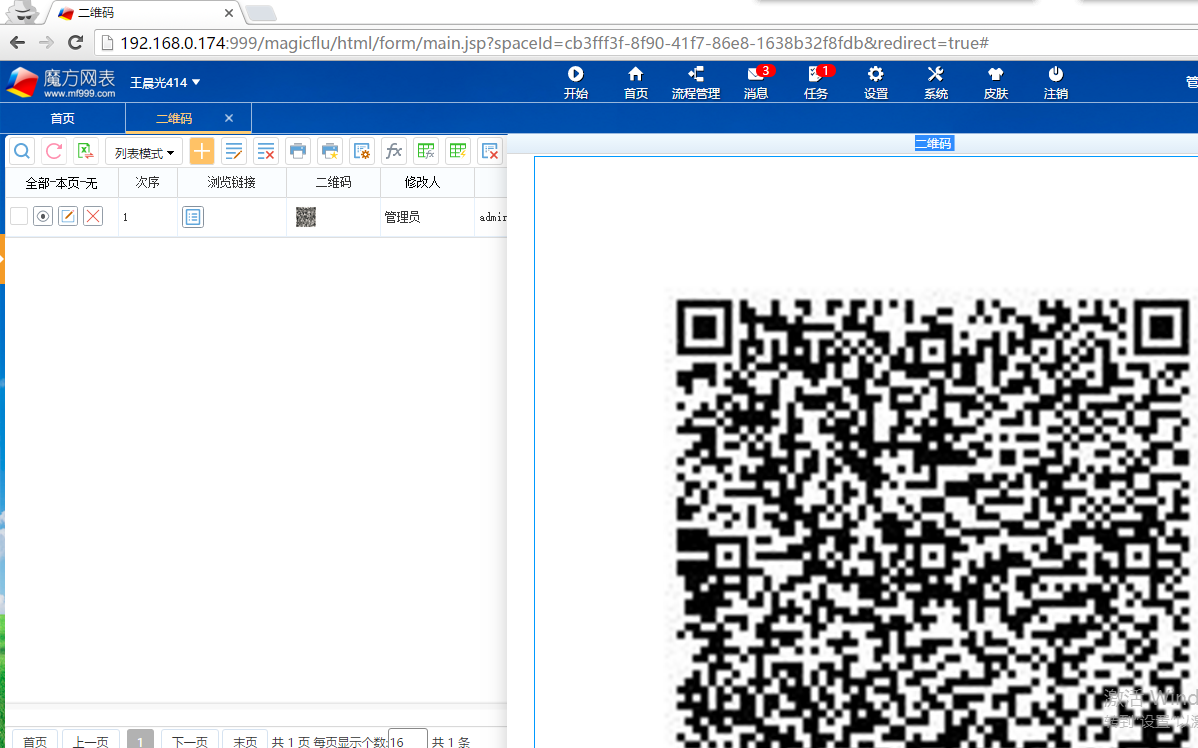Click the 下一页 next page button
The image size is (1198, 748).
190,740
